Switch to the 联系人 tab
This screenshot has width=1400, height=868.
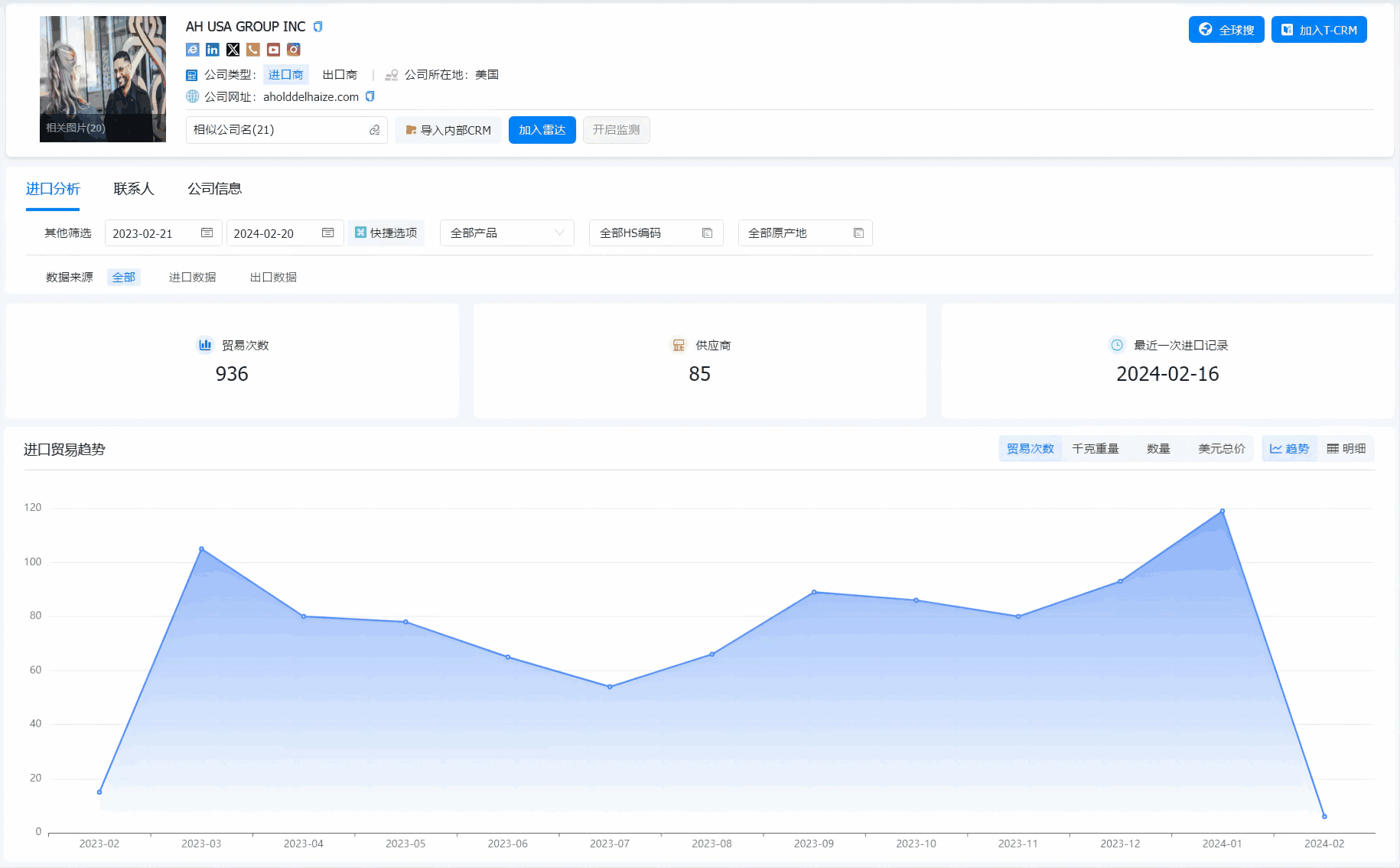click(134, 189)
